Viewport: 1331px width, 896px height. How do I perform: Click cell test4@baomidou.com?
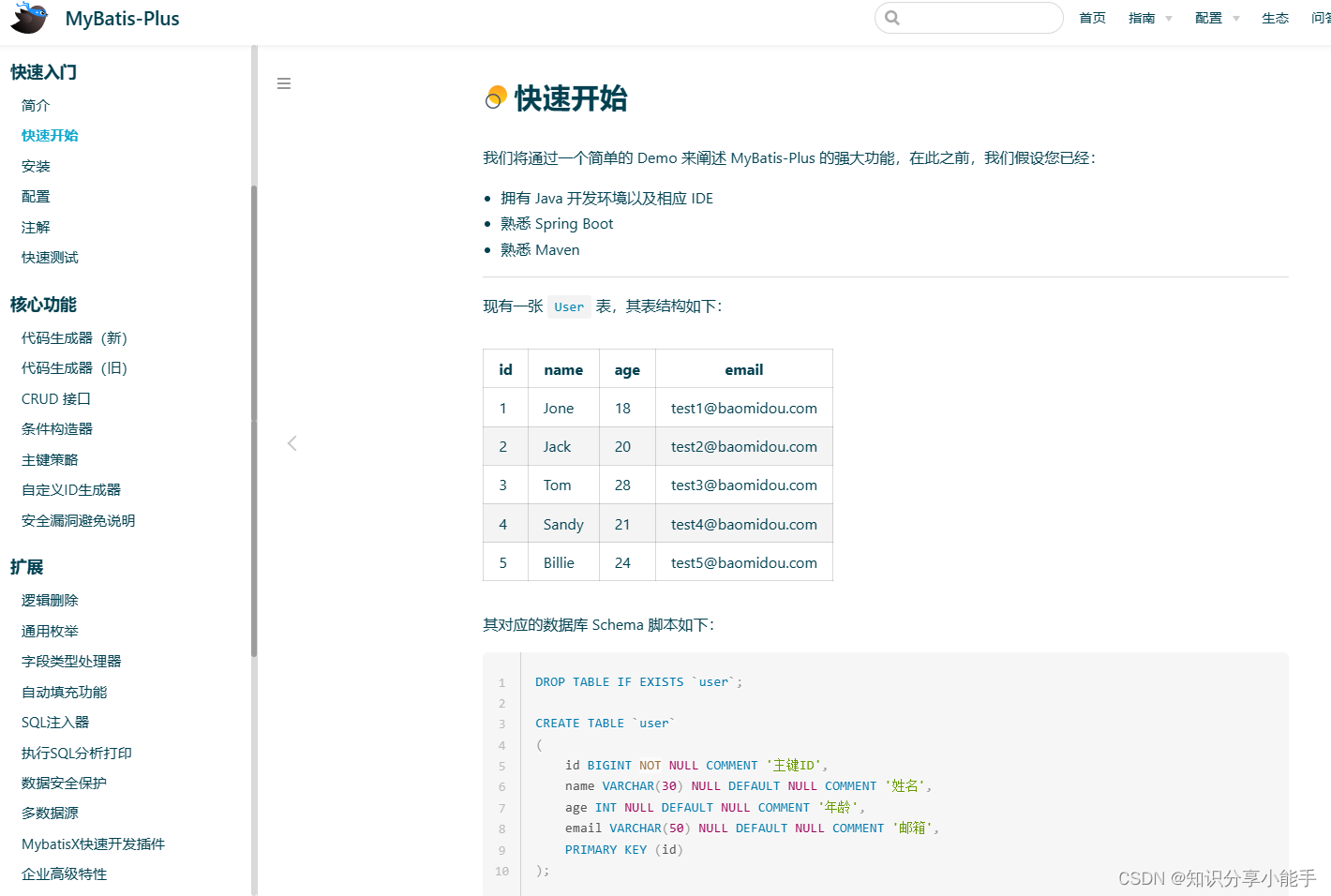pos(744,524)
